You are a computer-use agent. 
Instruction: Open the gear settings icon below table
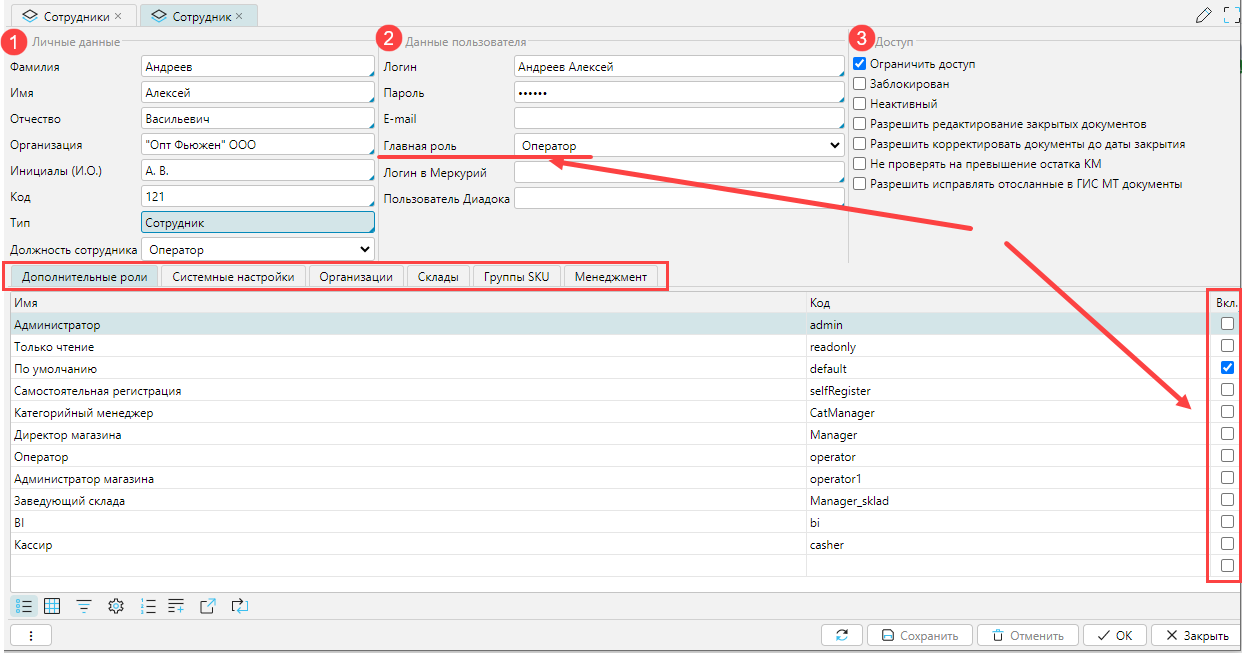coord(116,606)
